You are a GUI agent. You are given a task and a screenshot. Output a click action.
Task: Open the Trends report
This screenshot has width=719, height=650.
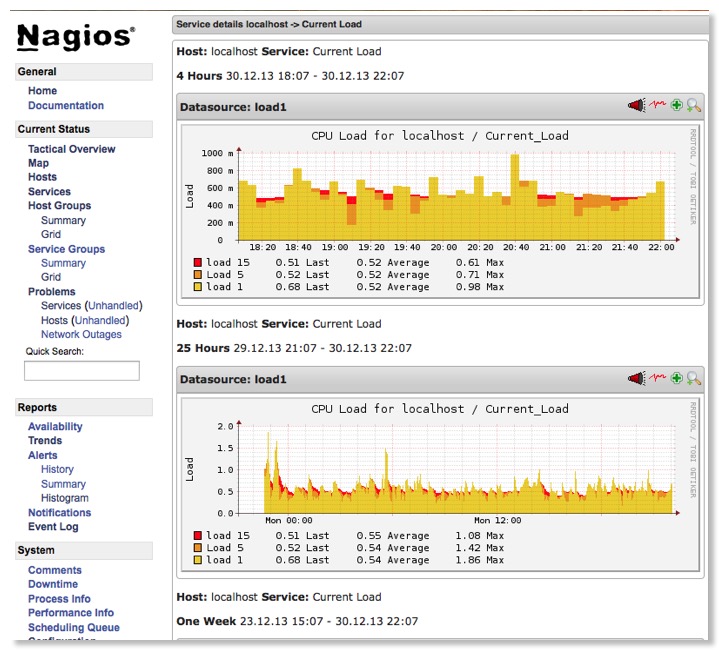coord(45,441)
